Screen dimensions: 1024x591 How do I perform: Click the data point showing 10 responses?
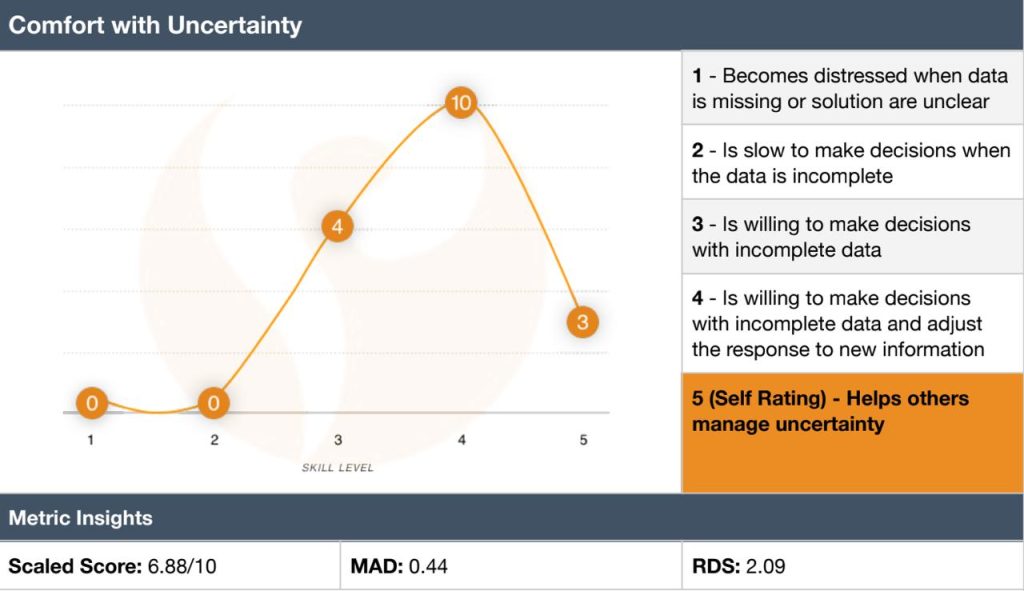point(460,103)
